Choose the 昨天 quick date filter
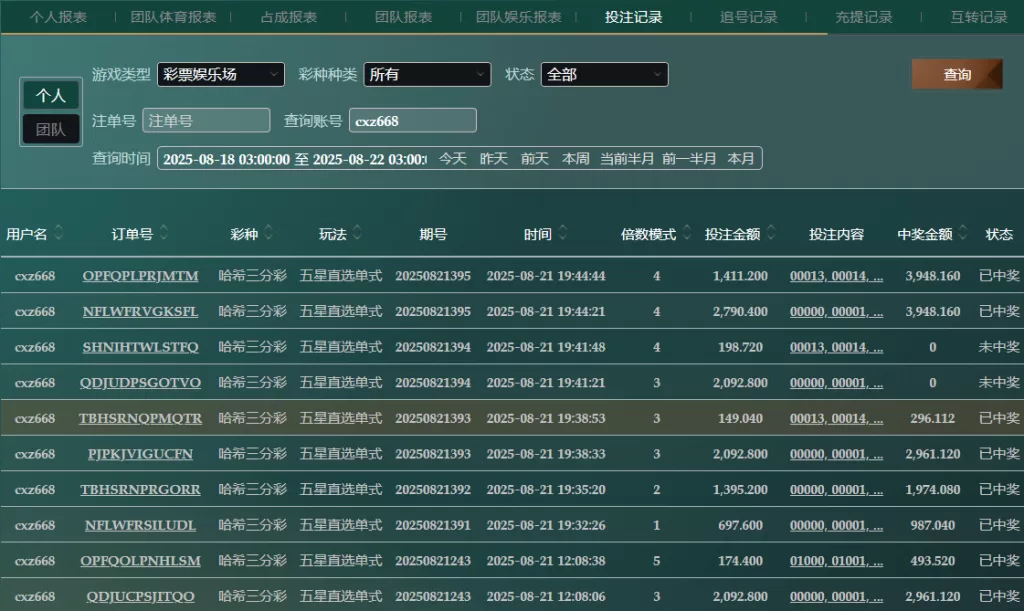 [x=494, y=159]
